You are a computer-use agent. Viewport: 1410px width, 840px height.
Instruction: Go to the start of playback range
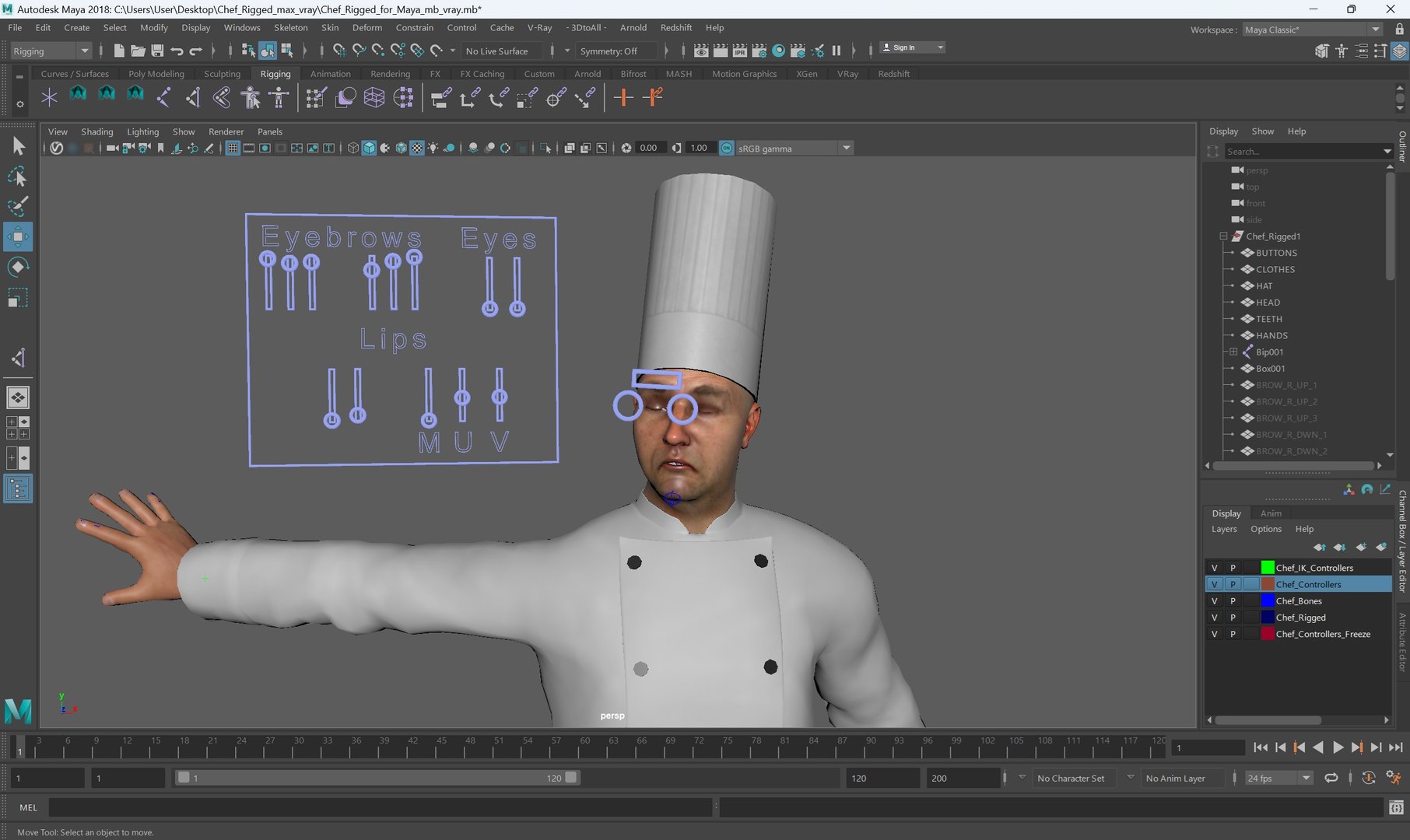(1261, 747)
